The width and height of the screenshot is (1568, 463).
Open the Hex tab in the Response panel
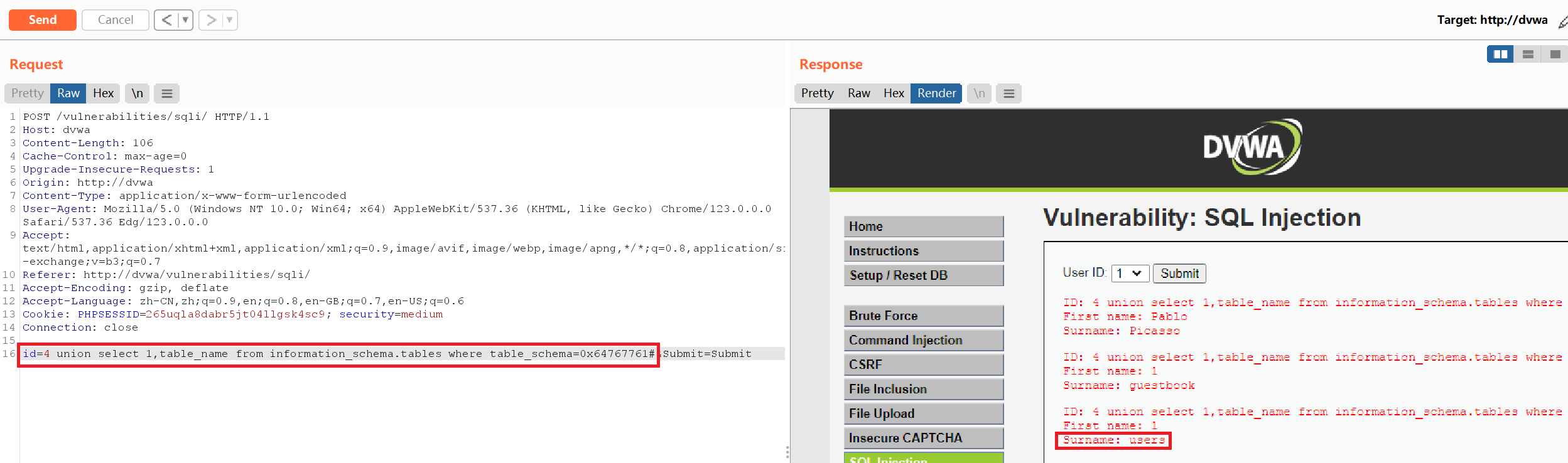(894, 93)
